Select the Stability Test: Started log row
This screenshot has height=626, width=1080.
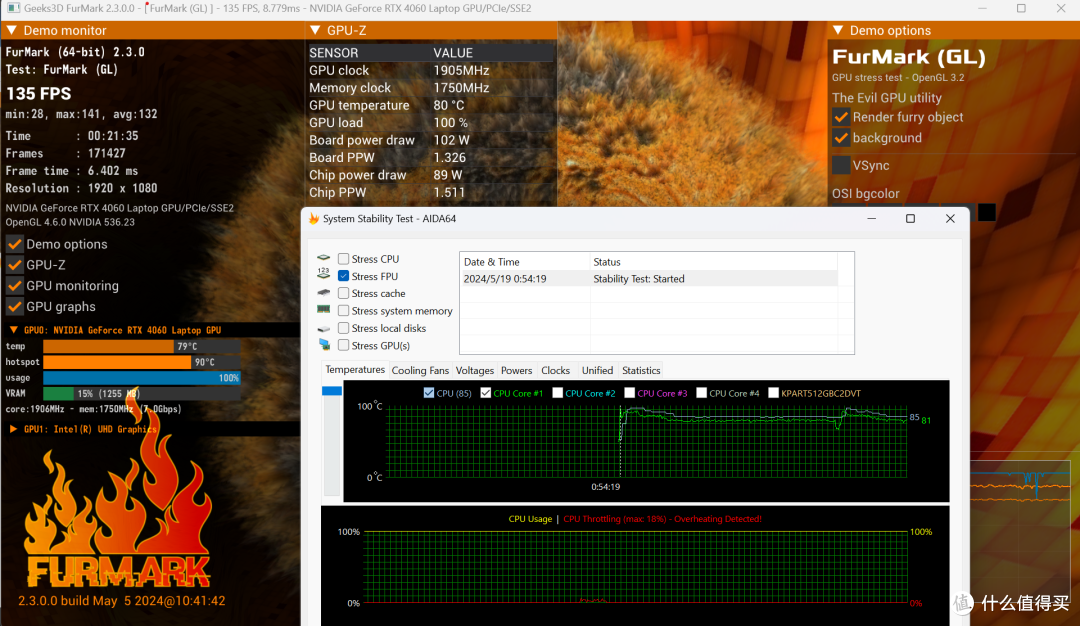[x=649, y=279]
